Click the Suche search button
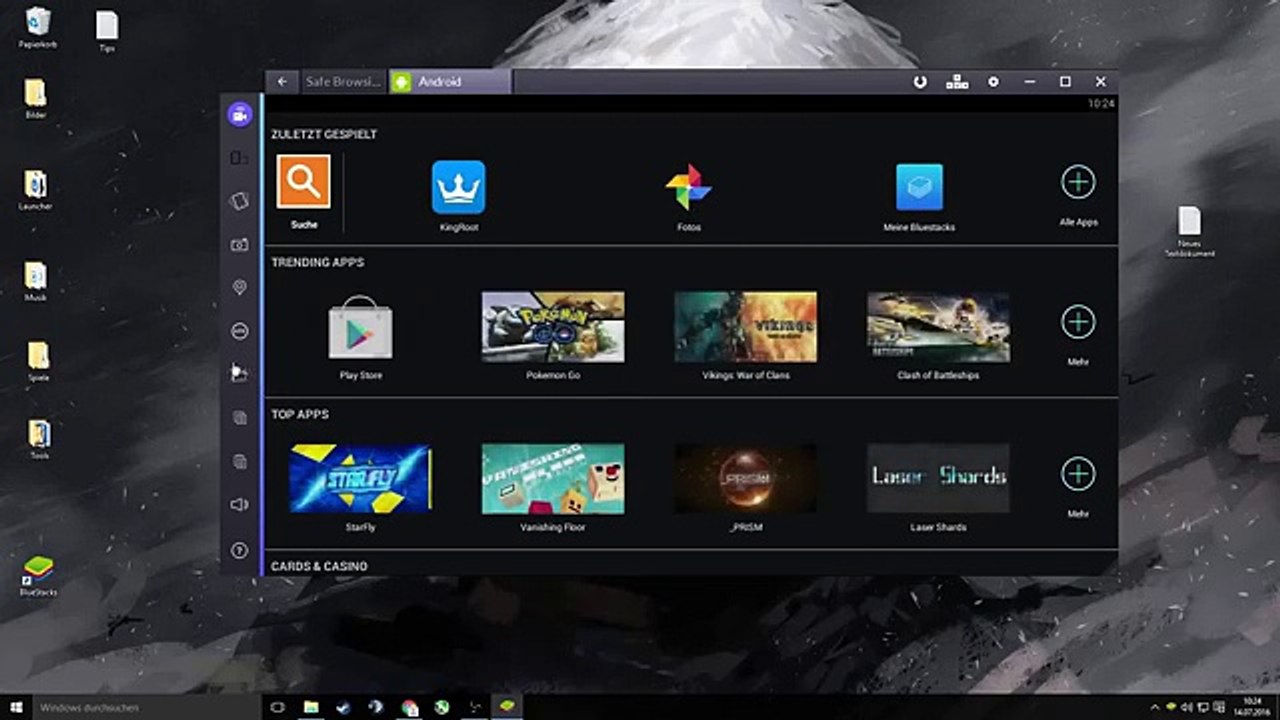The width and height of the screenshot is (1280, 720). [304, 182]
